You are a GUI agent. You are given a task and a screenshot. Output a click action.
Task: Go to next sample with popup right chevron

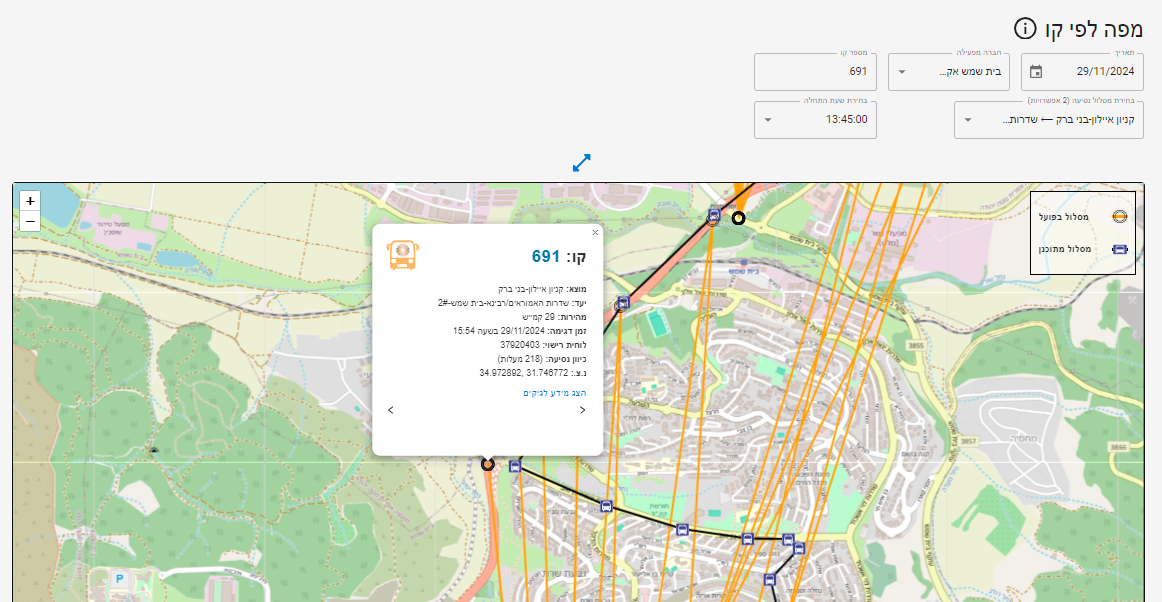(582, 410)
